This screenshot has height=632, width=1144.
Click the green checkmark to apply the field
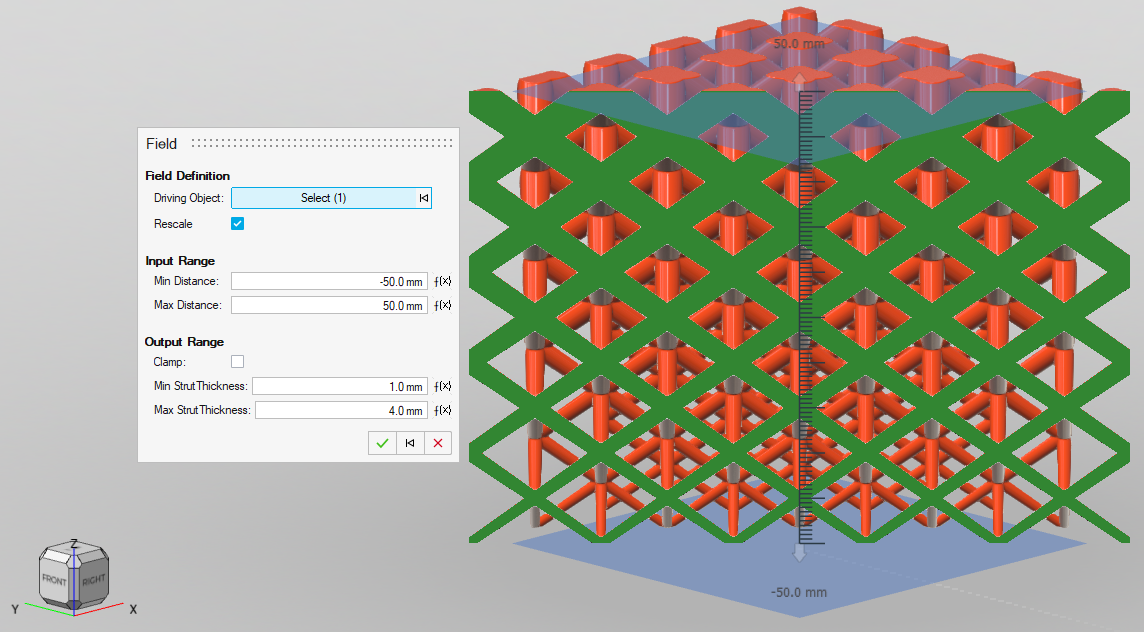[x=382, y=443]
